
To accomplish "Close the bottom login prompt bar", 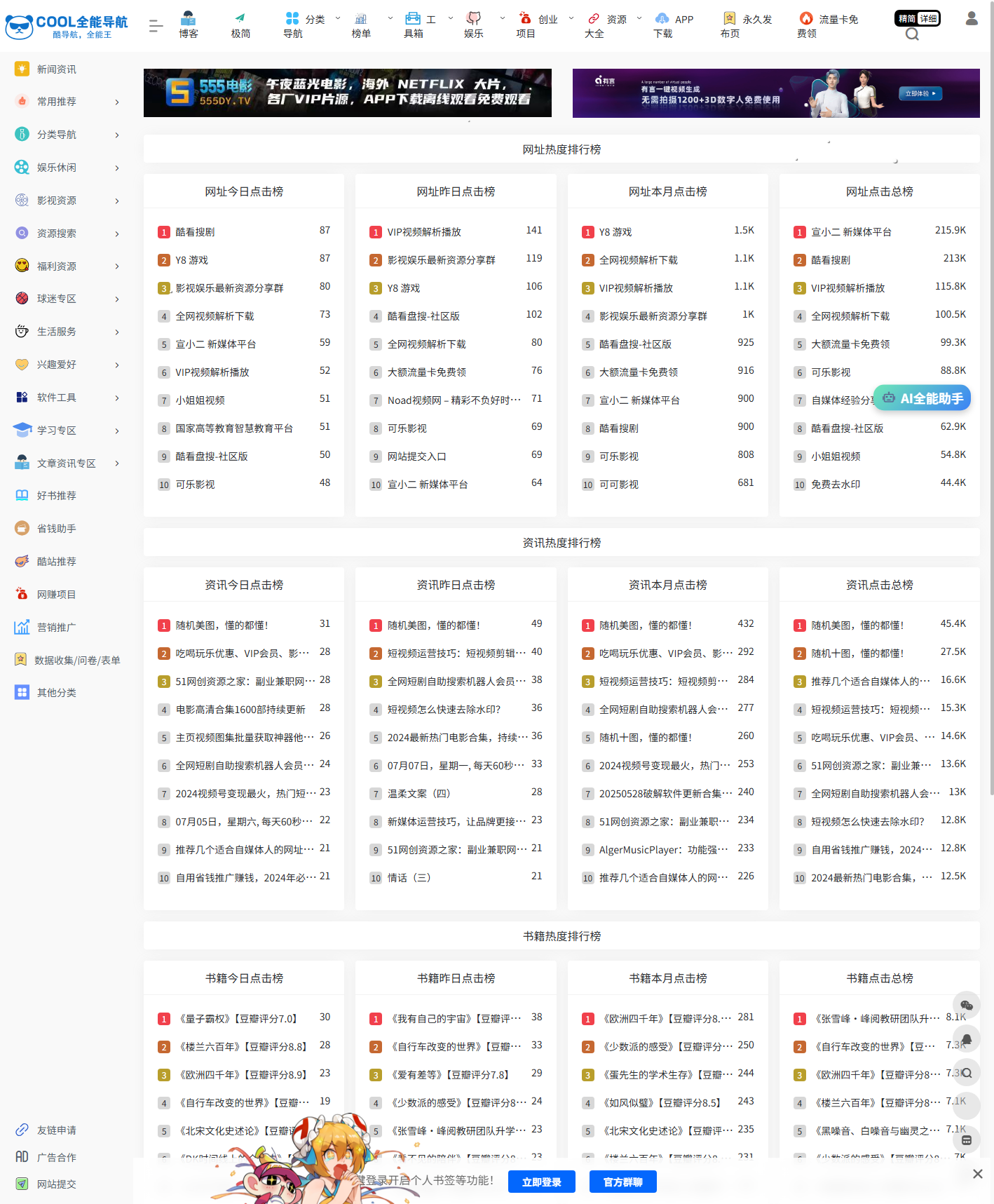I will [977, 1174].
